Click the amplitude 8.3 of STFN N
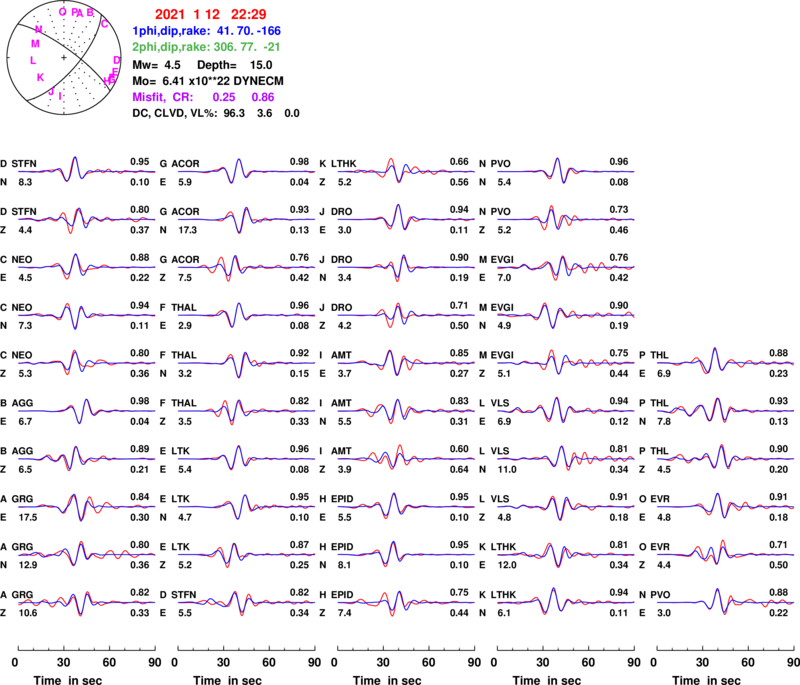The width and height of the screenshot is (800, 685). [x=25, y=182]
